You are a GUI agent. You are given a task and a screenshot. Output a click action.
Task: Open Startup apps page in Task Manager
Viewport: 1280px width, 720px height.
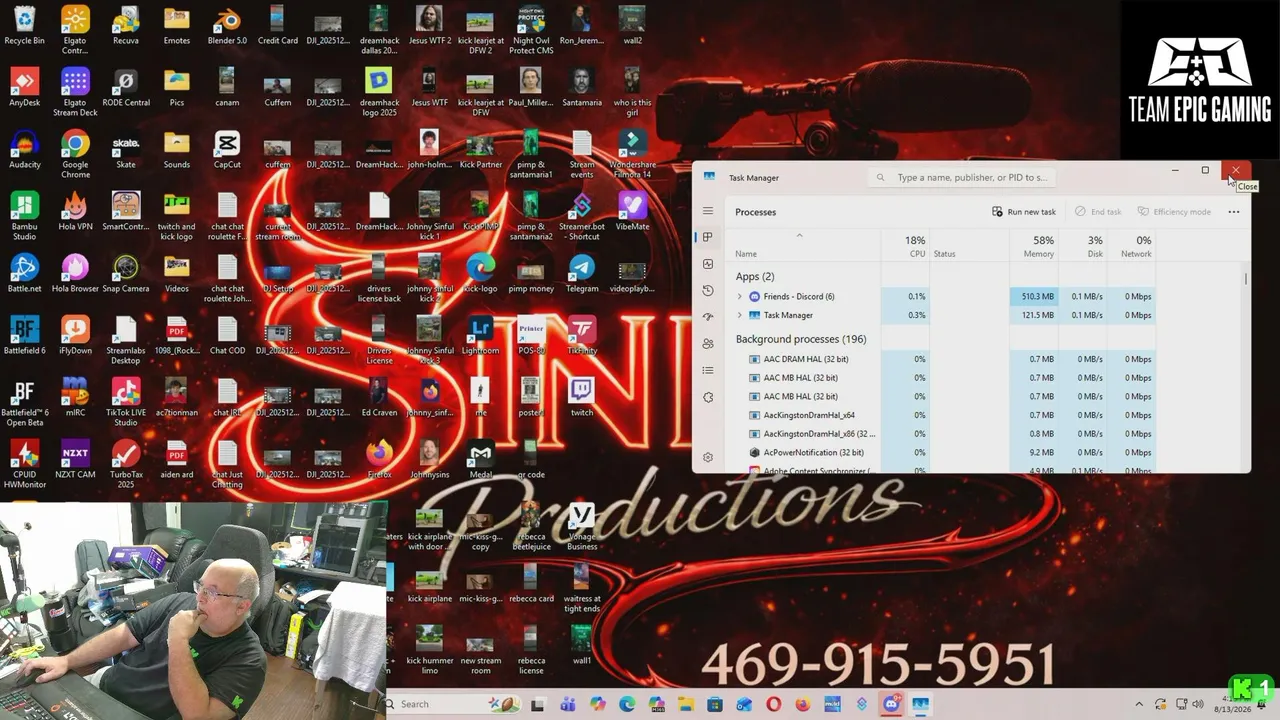pyautogui.click(x=708, y=317)
